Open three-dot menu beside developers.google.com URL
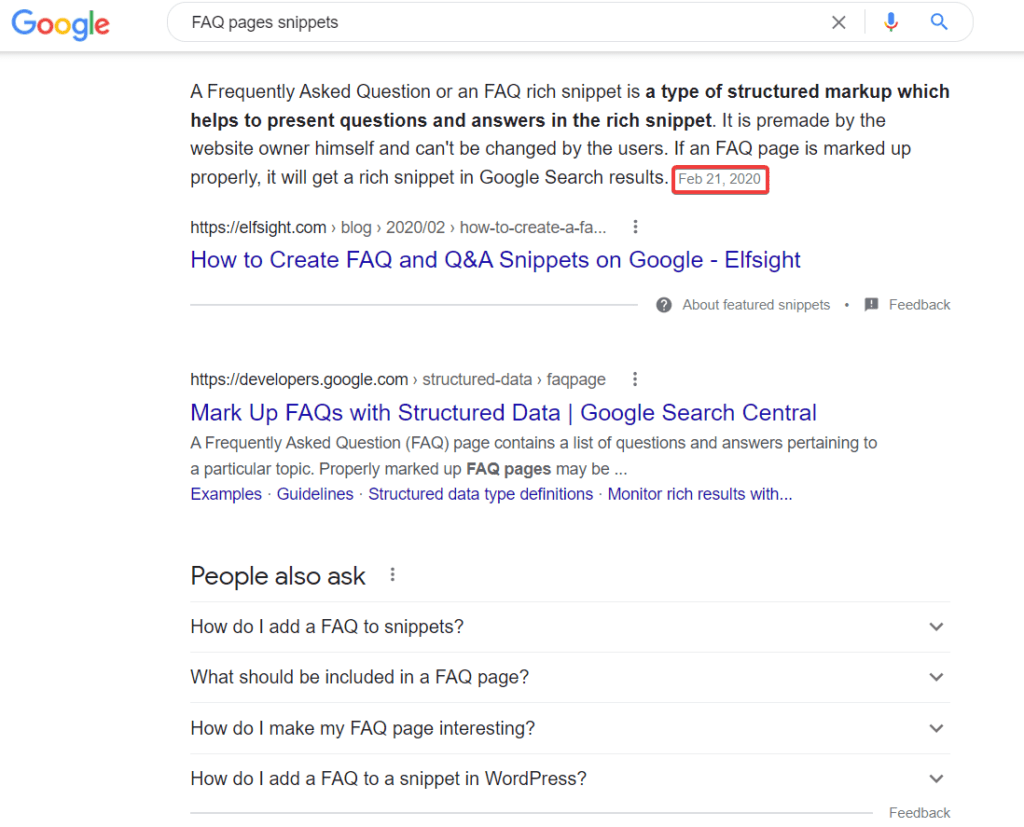 pyautogui.click(x=635, y=379)
